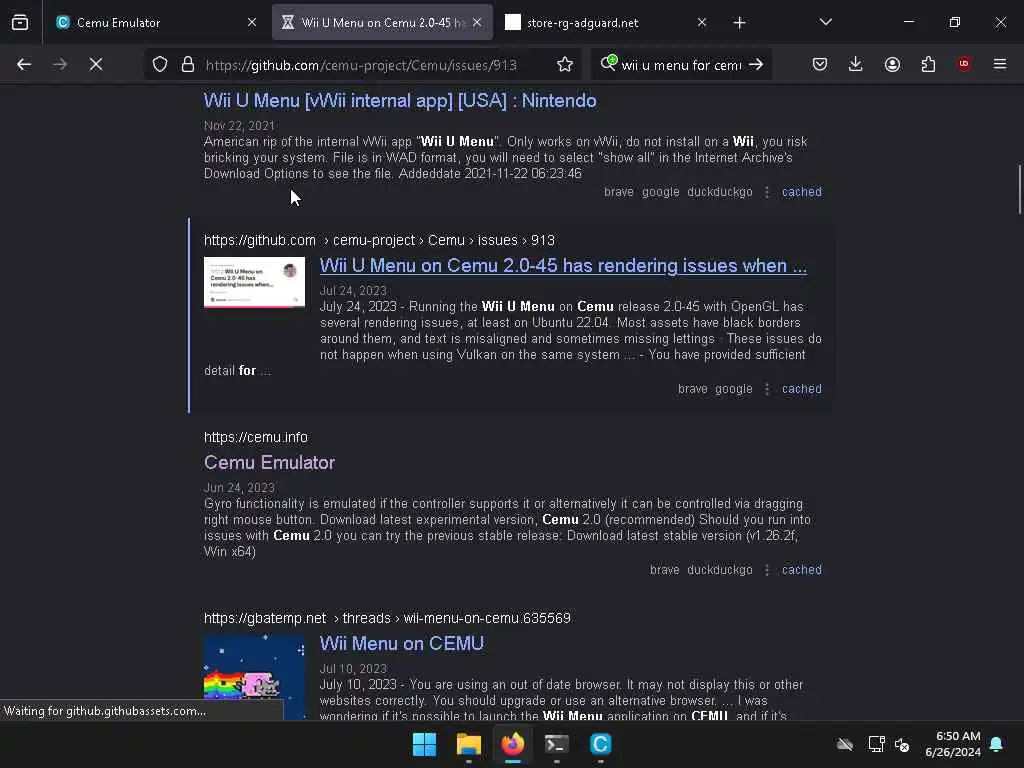
Task: Open the Nyan Cat gbatemp thumbnail
Action: click(x=254, y=677)
